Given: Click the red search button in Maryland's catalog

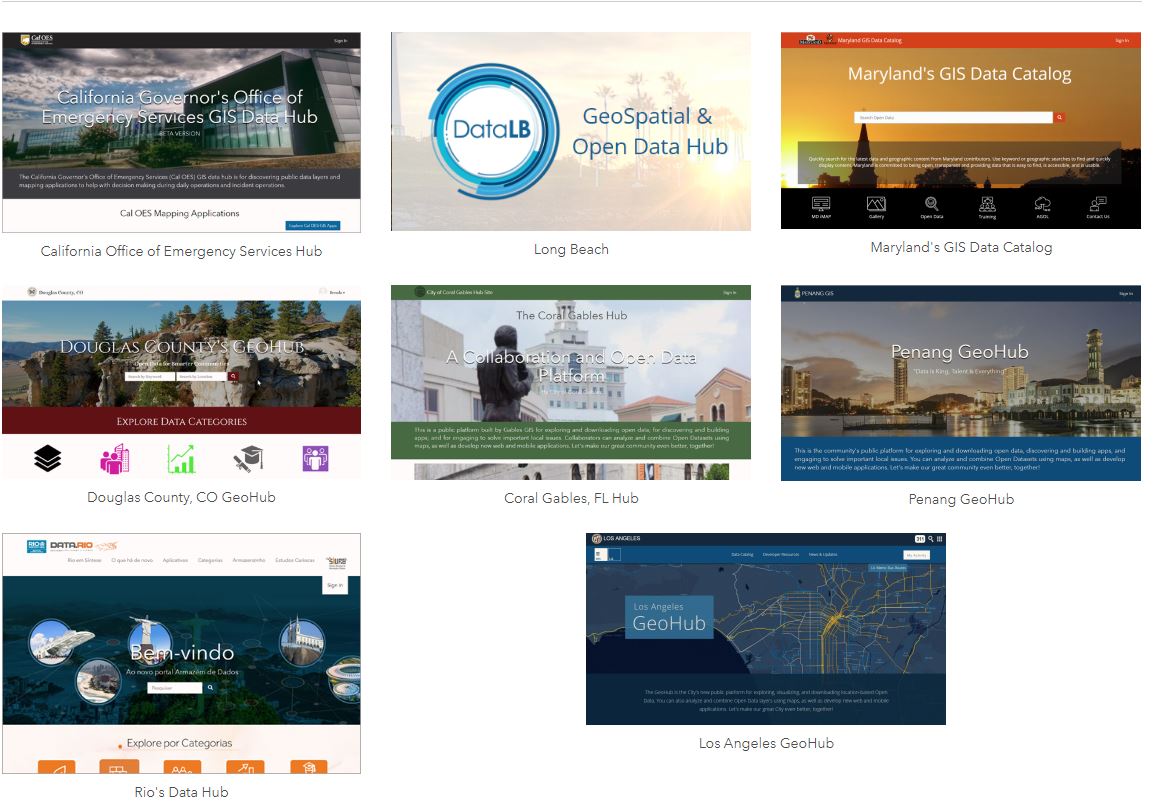Looking at the screenshot, I should pyautogui.click(x=1060, y=117).
